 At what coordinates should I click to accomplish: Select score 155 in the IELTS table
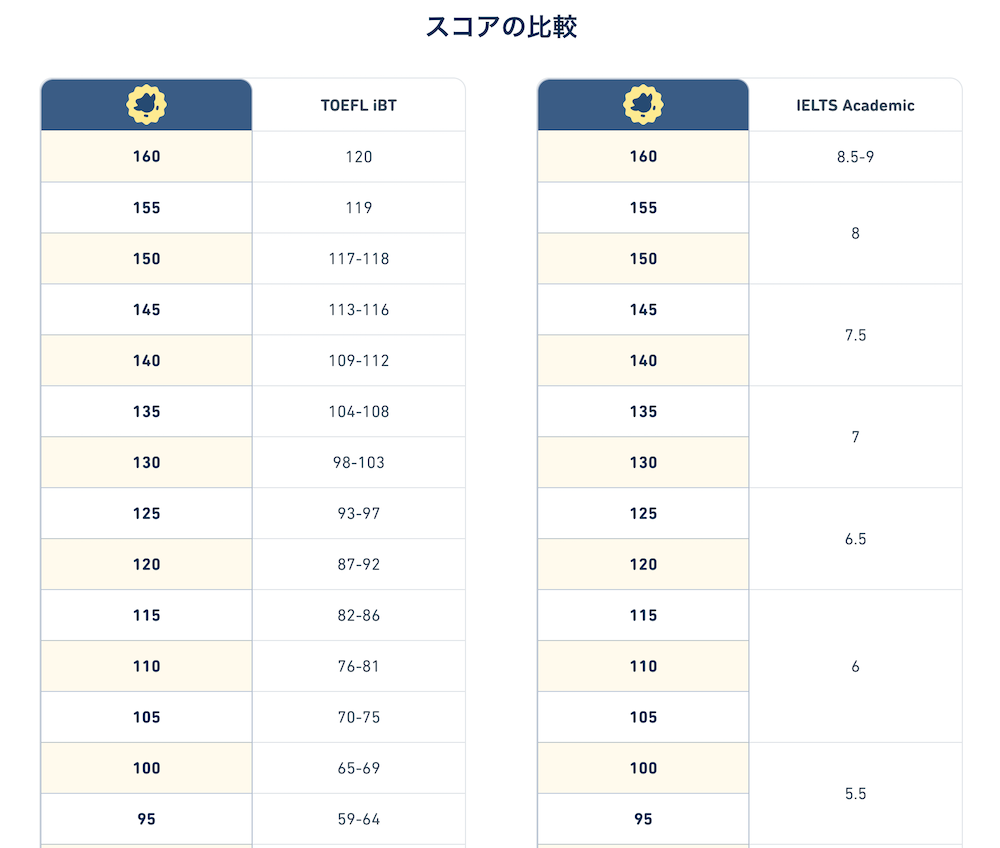coord(643,207)
